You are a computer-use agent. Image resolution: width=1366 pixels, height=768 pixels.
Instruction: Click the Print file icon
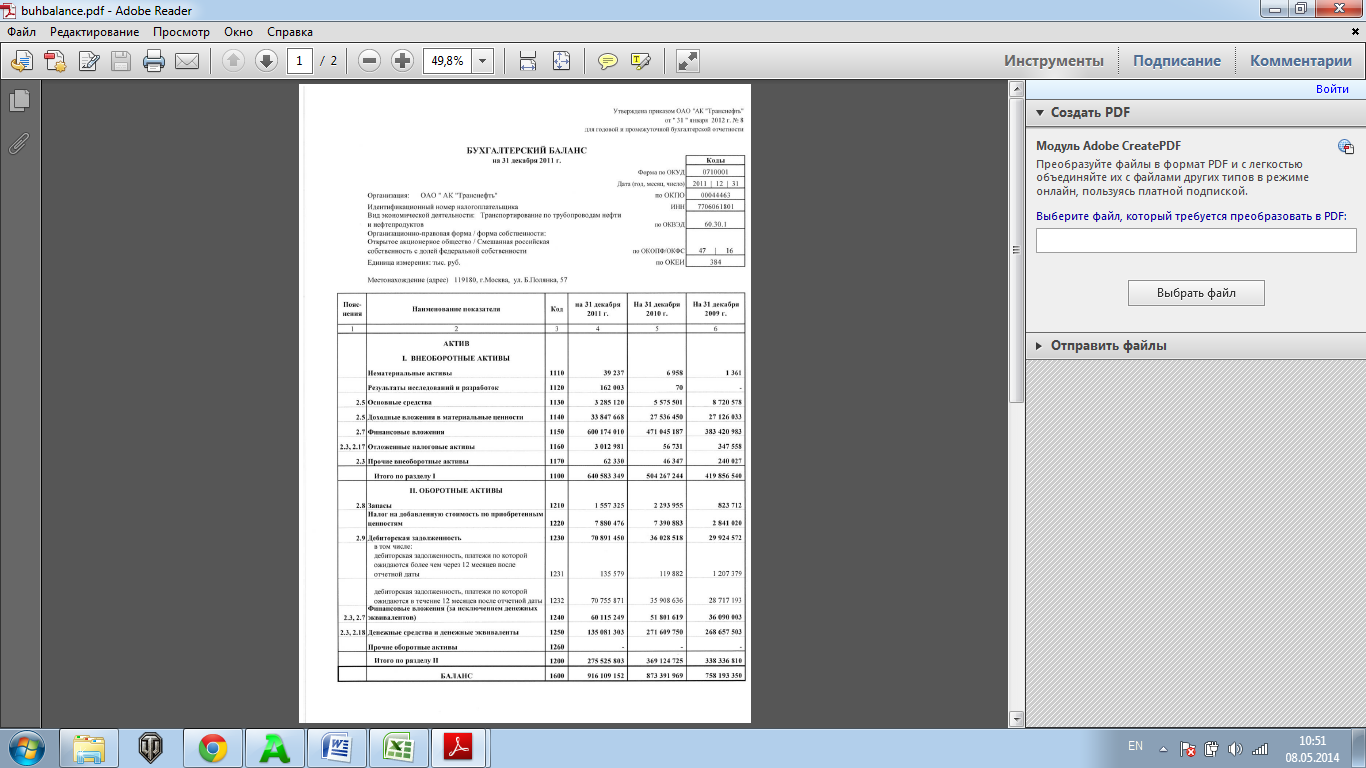click(153, 61)
